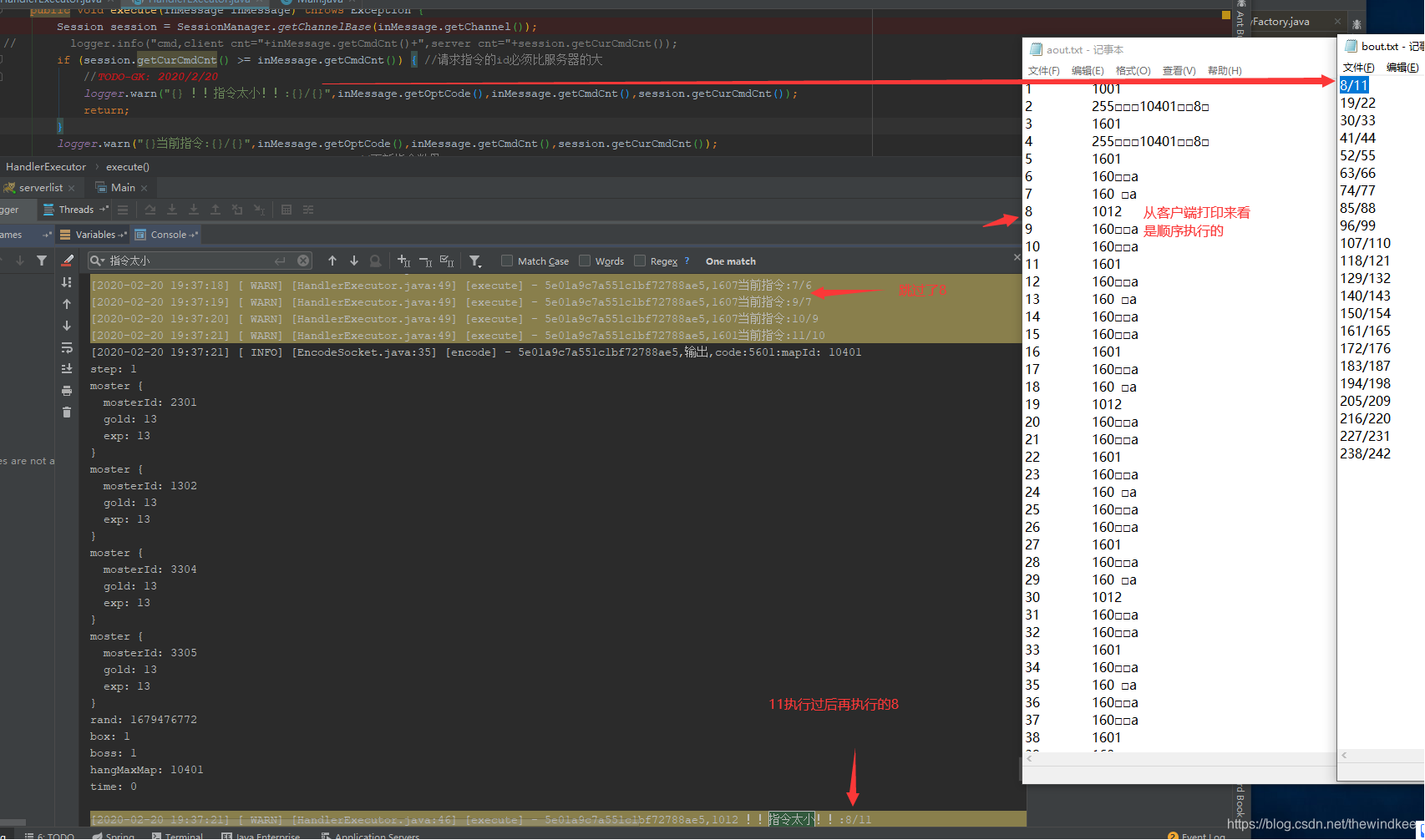This screenshot has height=840, width=1425.
Task: Click the Evaluate Expression calculator icon
Action: click(287, 210)
